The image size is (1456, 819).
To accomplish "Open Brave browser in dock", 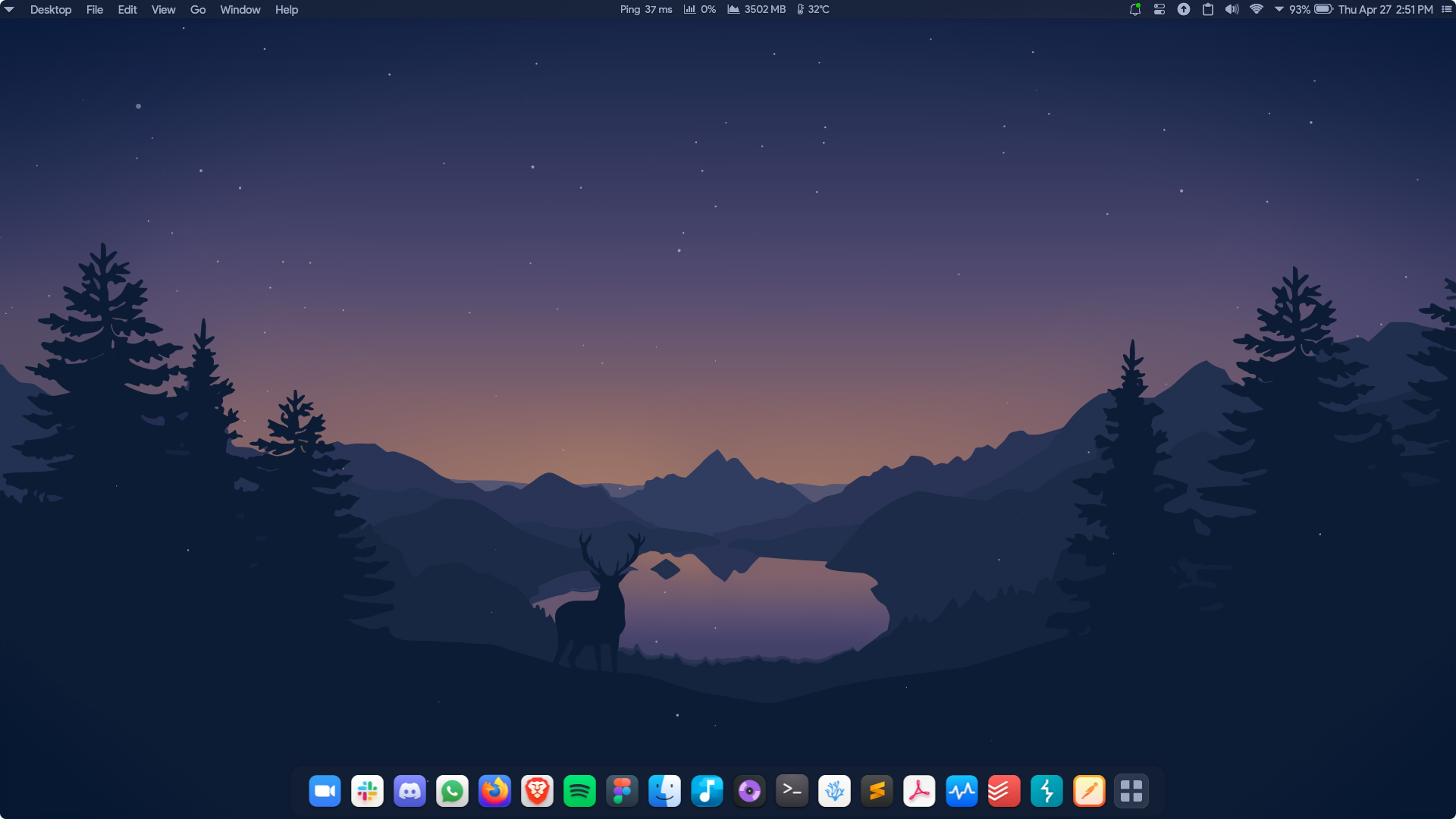I will pos(537,791).
